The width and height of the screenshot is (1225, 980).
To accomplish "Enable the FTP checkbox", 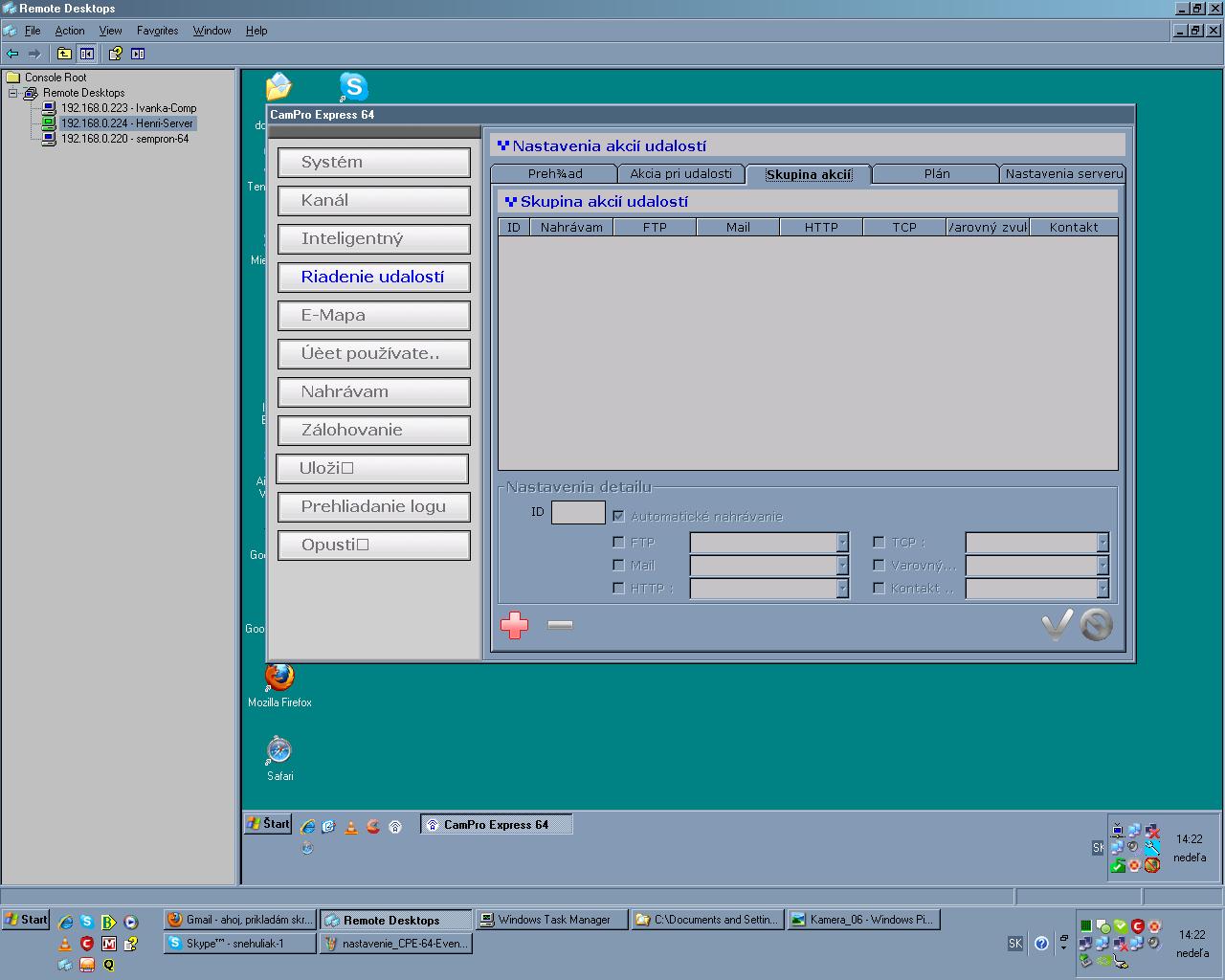I will point(618,542).
